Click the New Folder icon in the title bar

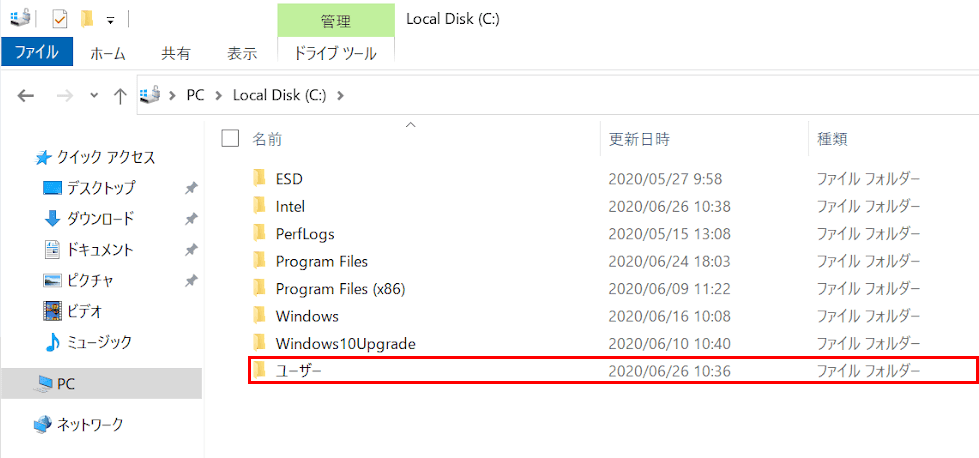[x=87, y=19]
